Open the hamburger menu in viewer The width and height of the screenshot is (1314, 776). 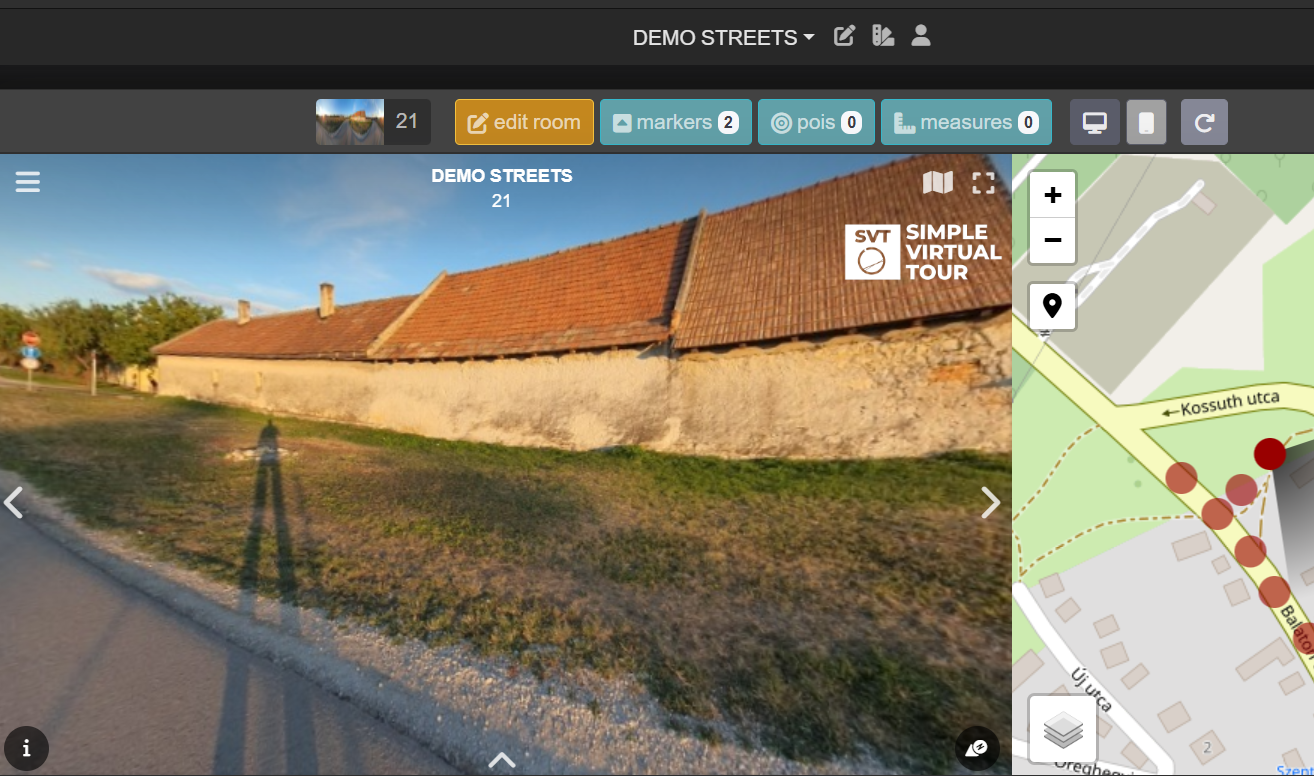point(28,182)
